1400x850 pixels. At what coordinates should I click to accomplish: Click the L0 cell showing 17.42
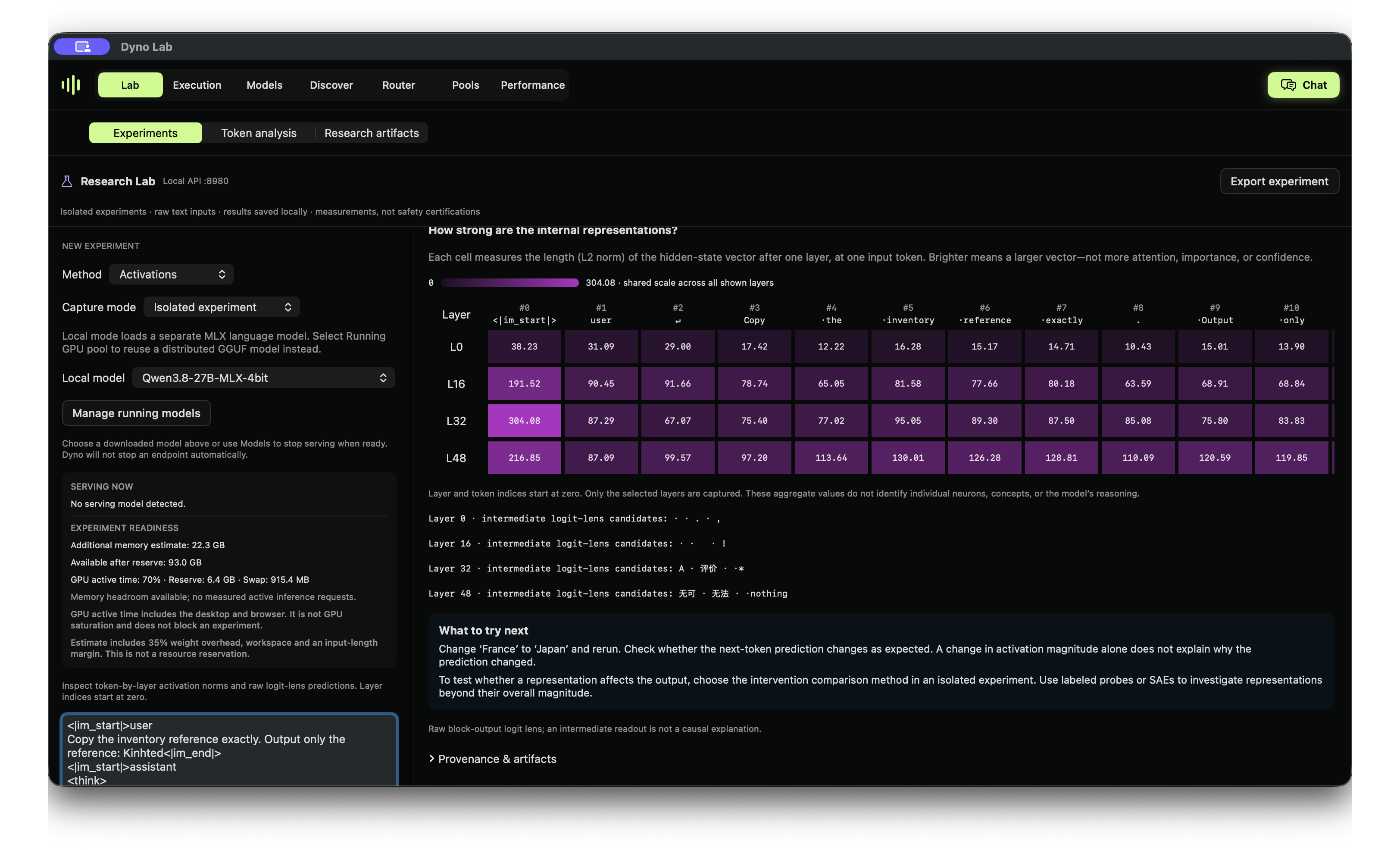coord(755,347)
